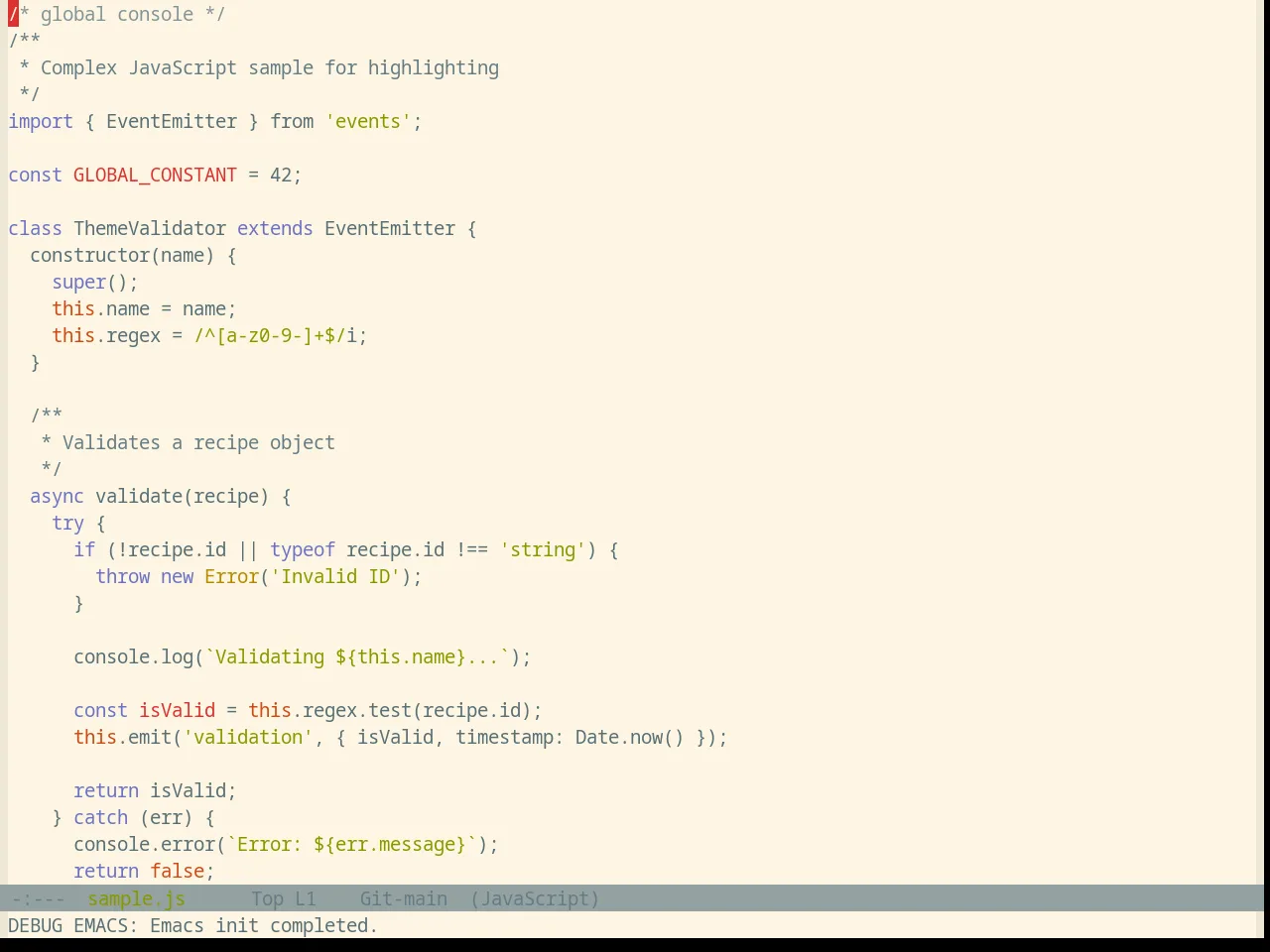Click on console.log call

133,656
